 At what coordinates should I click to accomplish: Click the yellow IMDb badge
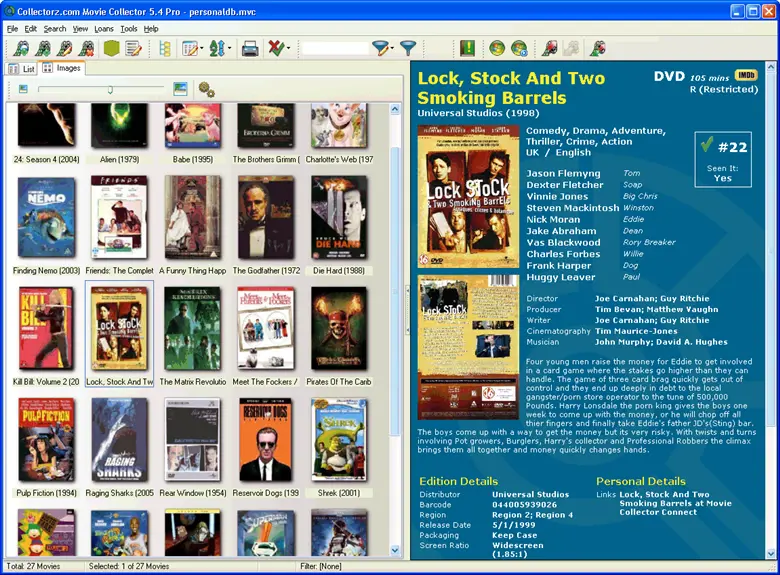pyautogui.click(x=746, y=75)
